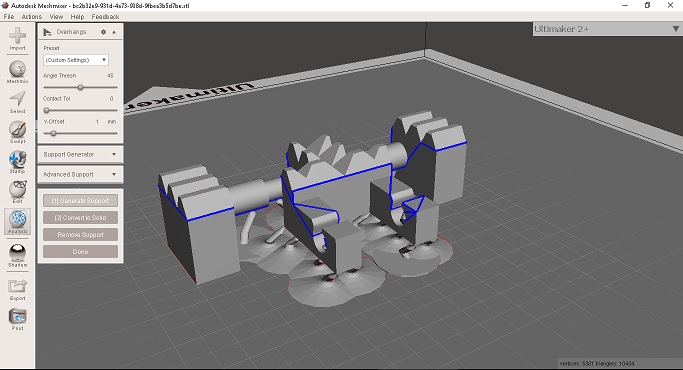
Task: Select the Meshmix tool
Action: pyautogui.click(x=17, y=72)
